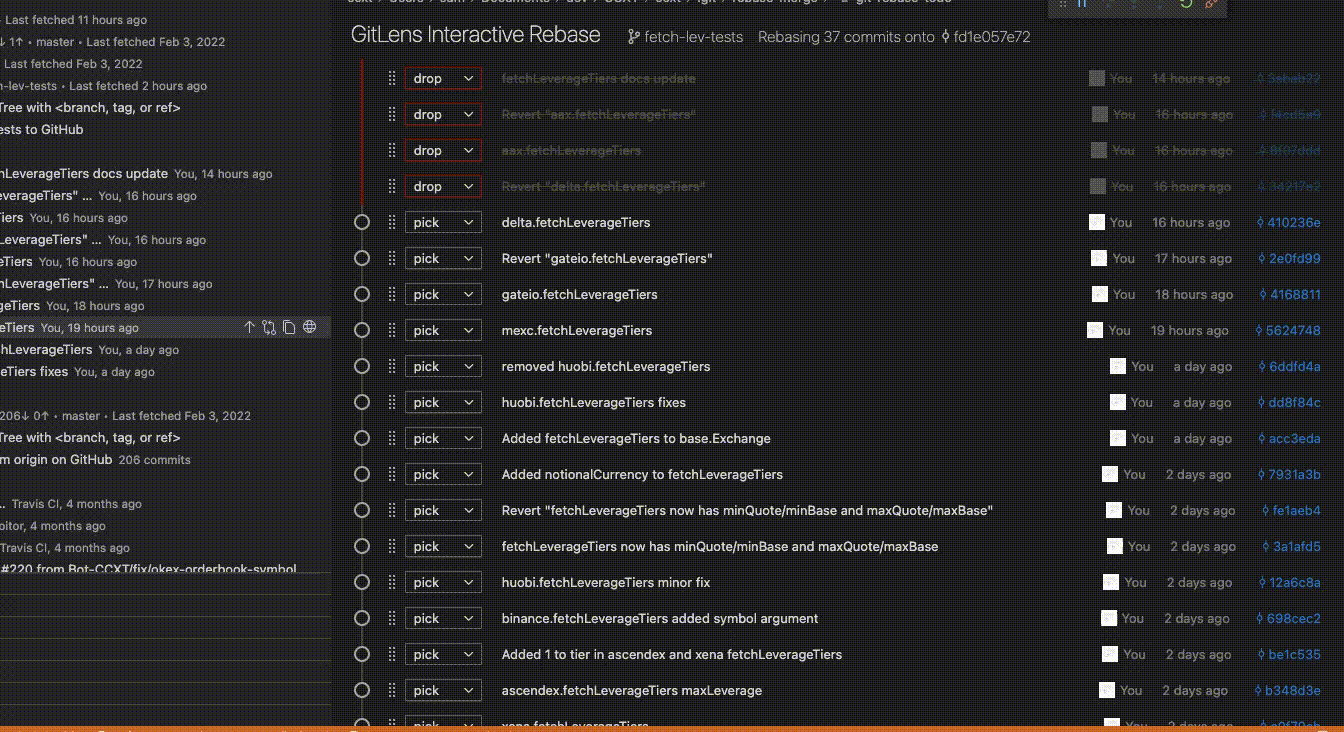Open commit SHA link b348d3e
This screenshot has width=1344, height=732.
(x=1287, y=690)
